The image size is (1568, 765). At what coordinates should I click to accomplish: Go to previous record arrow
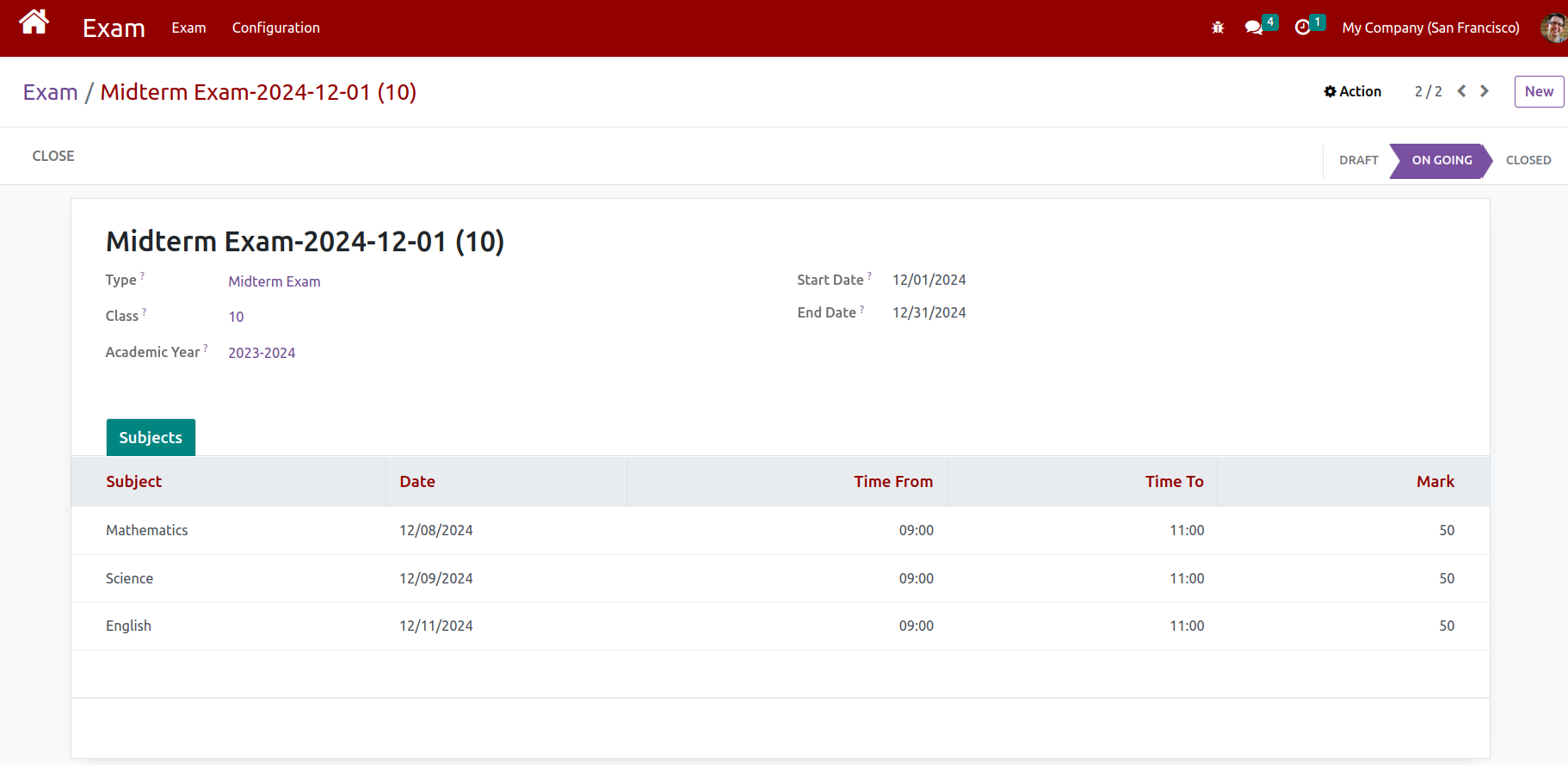[x=1461, y=91]
